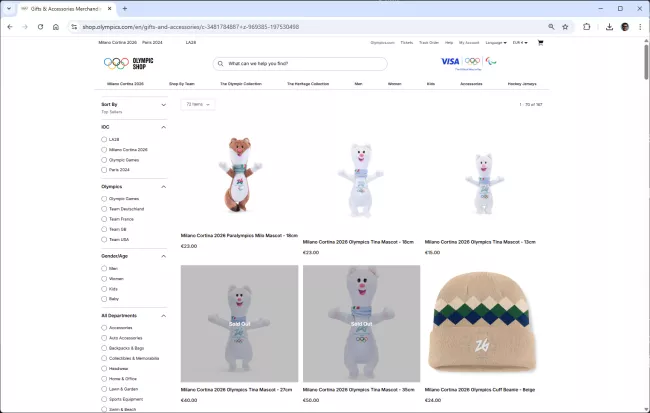Open the 72 Items per-page dropdown
Screen dimensions: 650x413
197,104
